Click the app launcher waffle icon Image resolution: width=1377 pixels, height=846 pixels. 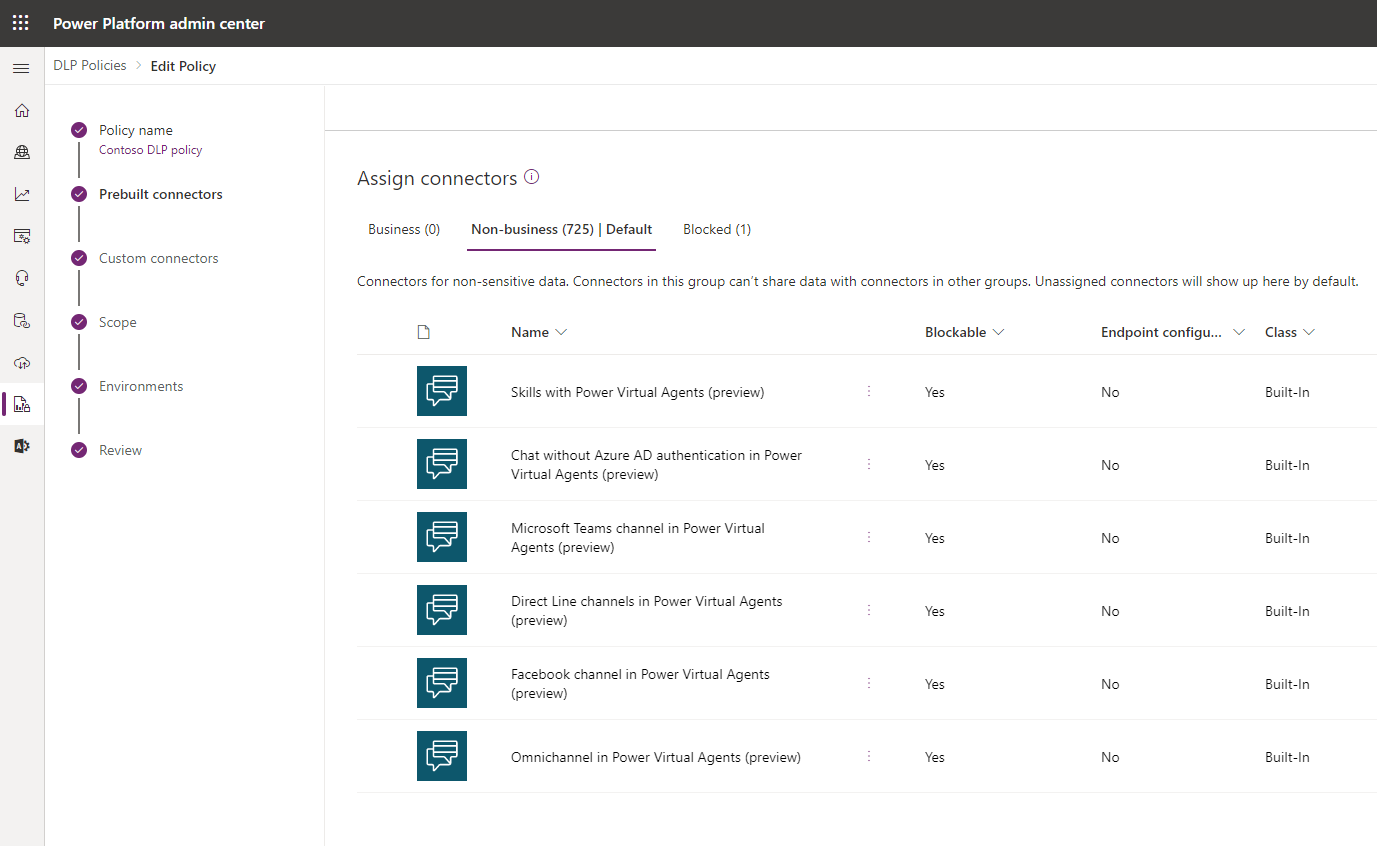point(20,22)
